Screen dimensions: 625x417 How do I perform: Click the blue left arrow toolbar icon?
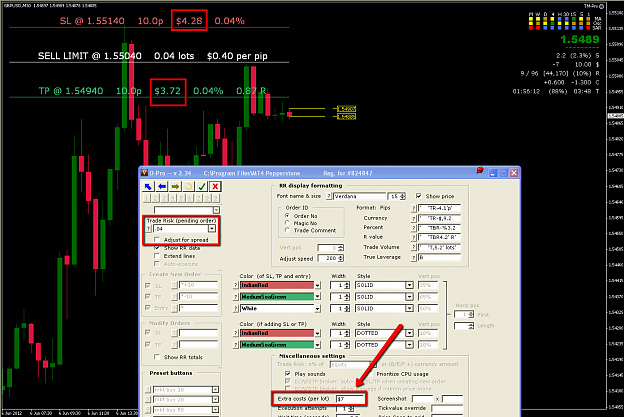coord(162,186)
